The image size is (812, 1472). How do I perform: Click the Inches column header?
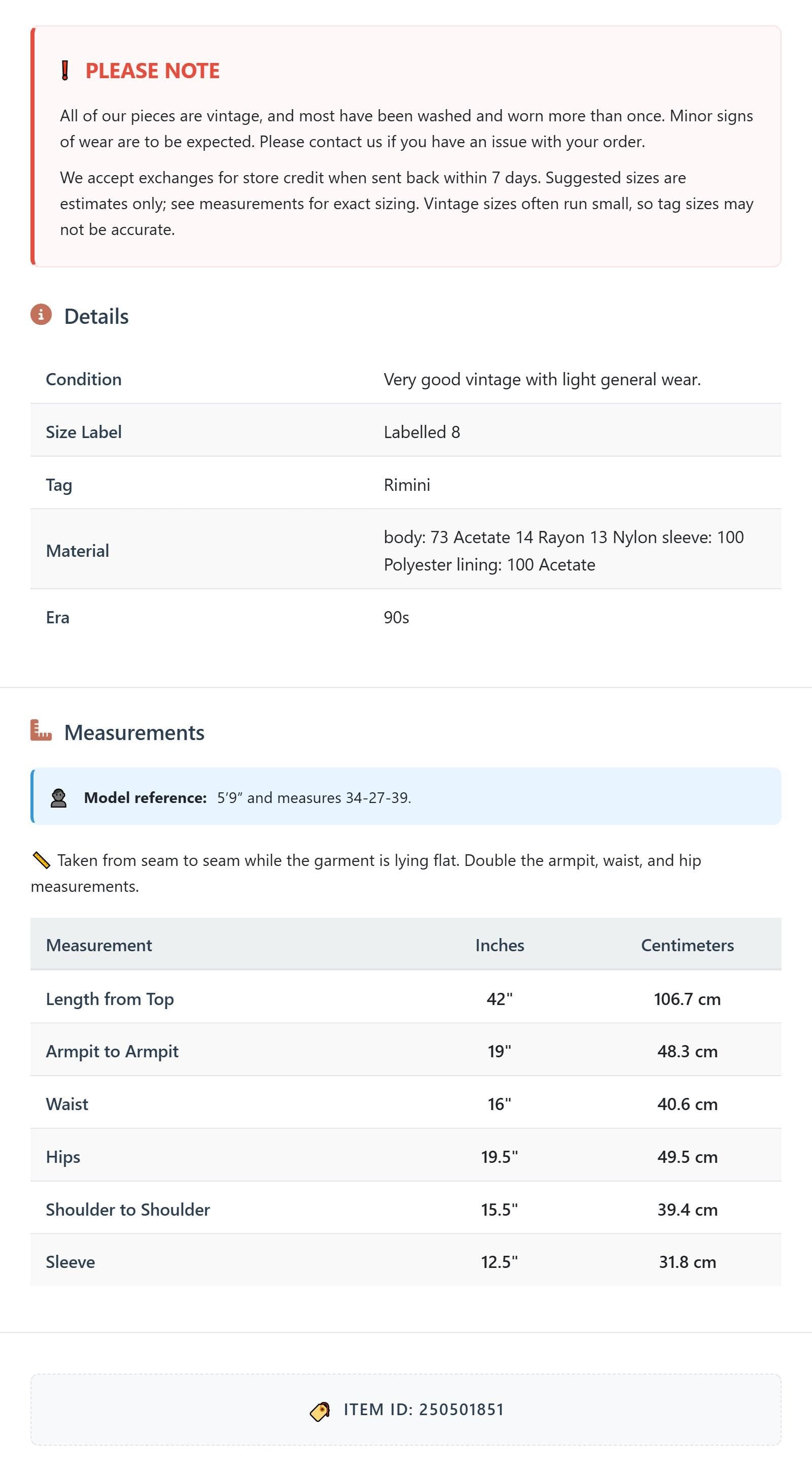pyautogui.click(x=499, y=945)
